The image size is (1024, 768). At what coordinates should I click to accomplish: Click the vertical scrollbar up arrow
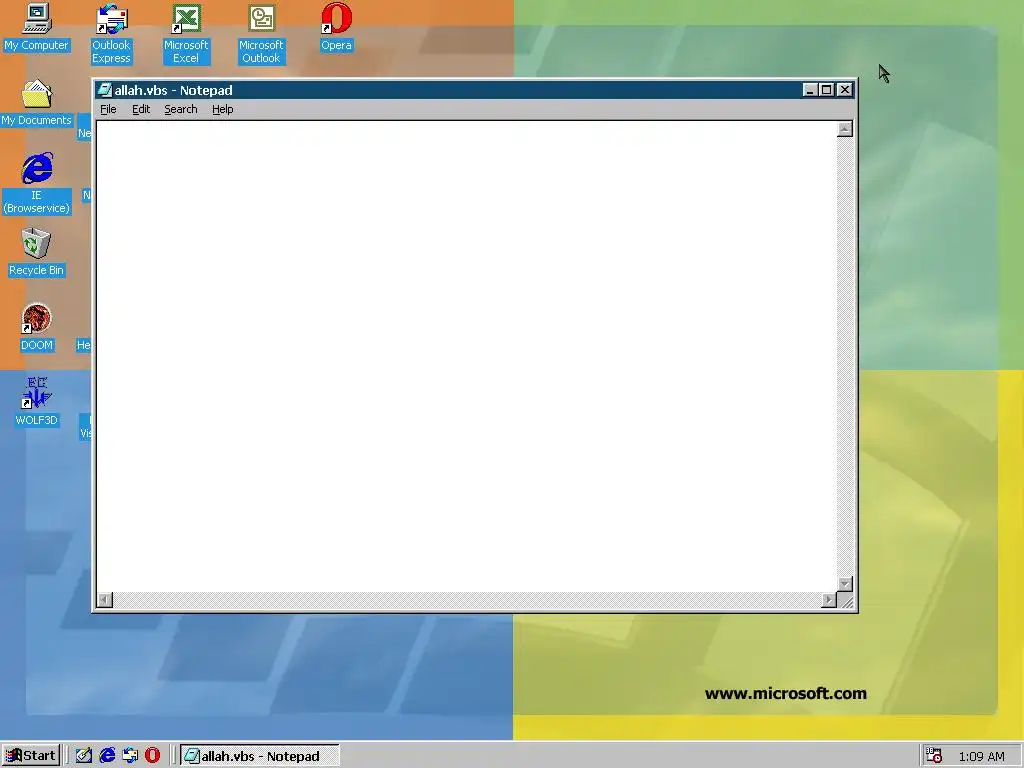coord(845,129)
